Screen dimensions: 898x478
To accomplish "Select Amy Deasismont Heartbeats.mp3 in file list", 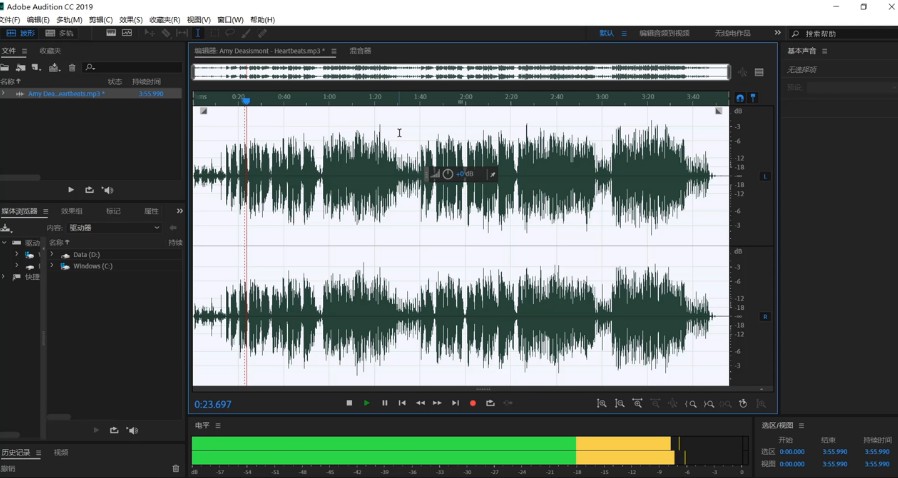I will click(65, 94).
